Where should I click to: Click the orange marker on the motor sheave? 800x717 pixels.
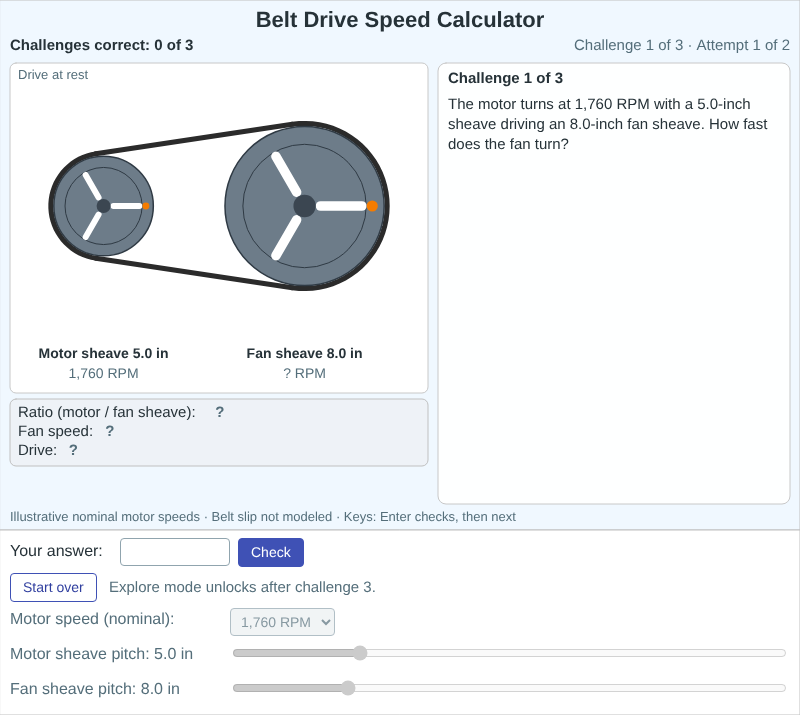pos(146,206)
